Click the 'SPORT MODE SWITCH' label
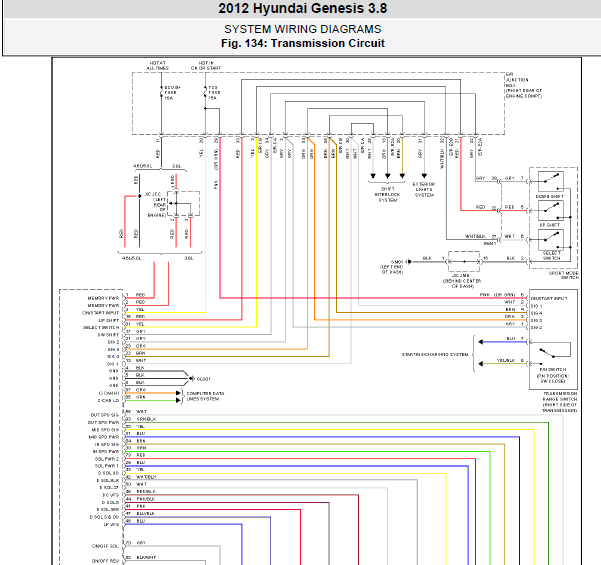 [x=563, y=275]
